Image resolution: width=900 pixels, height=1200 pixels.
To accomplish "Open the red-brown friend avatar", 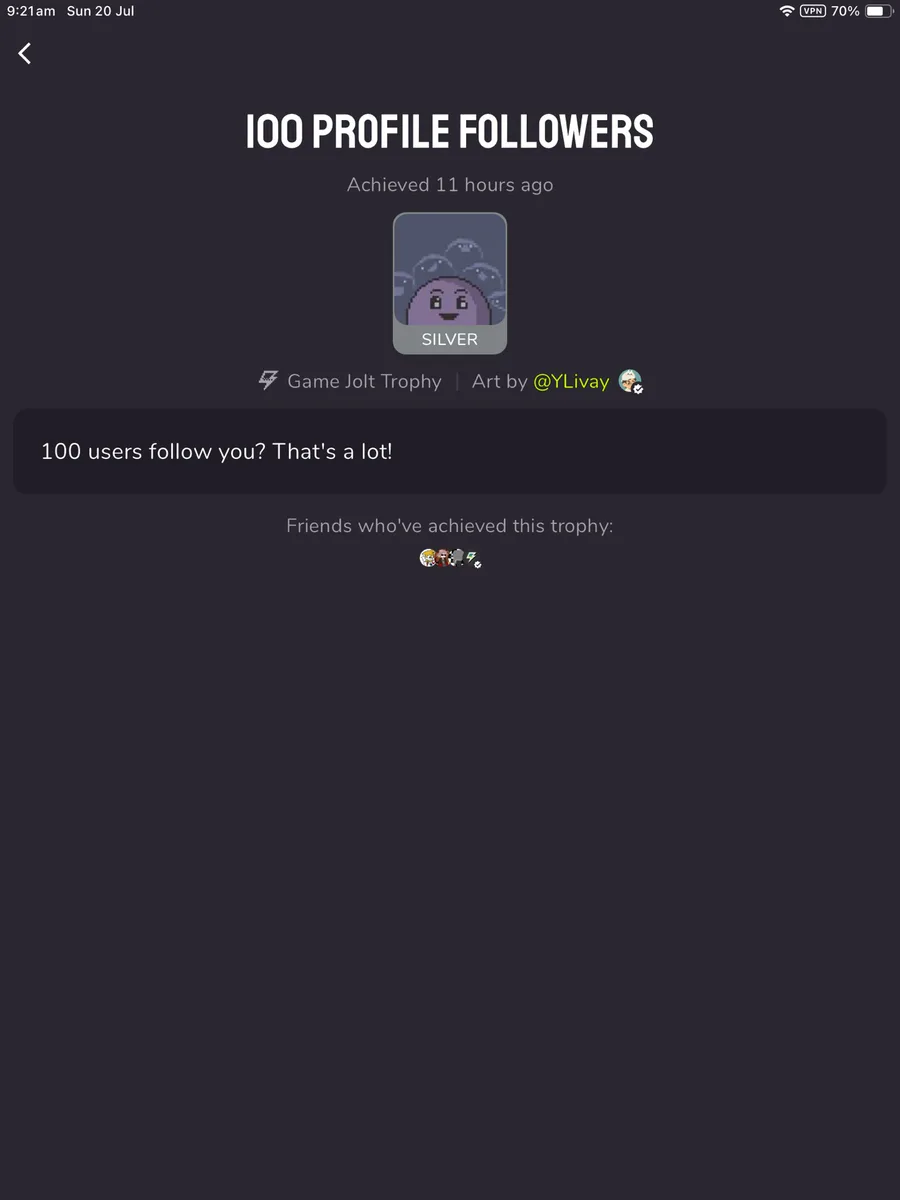I will [443, 558].
